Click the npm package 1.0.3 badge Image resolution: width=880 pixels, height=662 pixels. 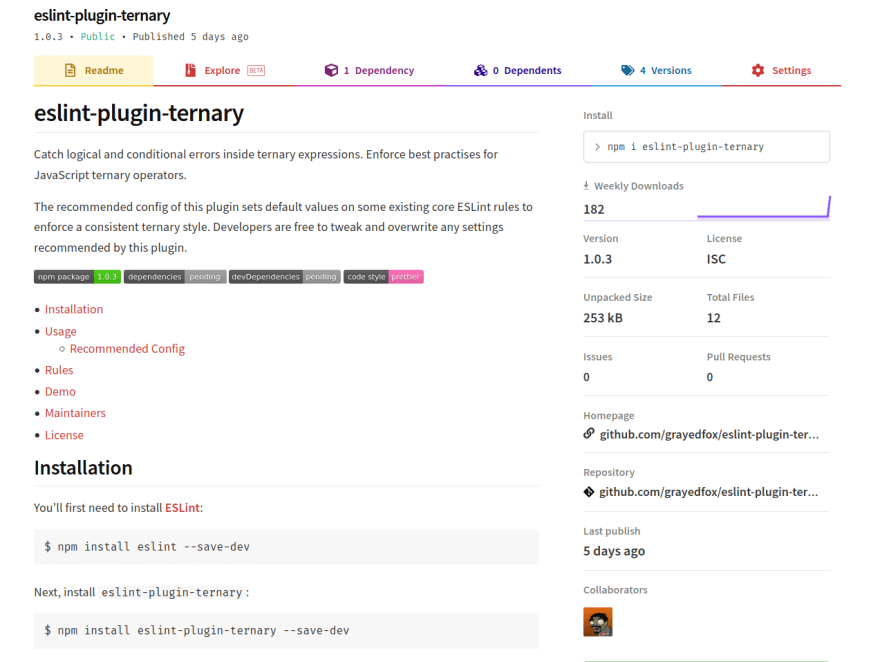77,277
